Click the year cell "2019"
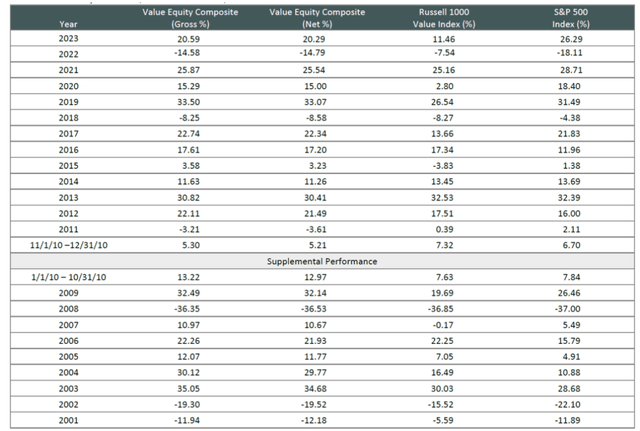Image resolution: width=640 pixels, height=431 pixels. click(x=68, y=102)
